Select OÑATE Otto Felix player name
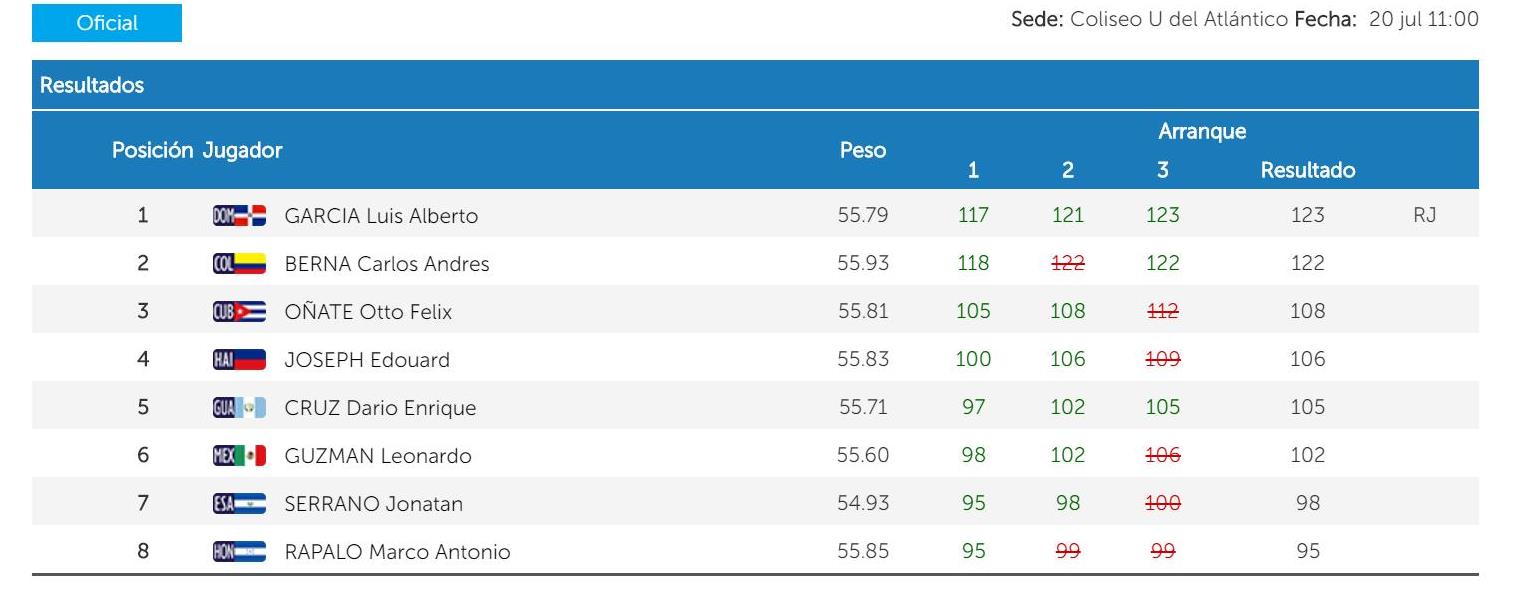 [368, 312]
